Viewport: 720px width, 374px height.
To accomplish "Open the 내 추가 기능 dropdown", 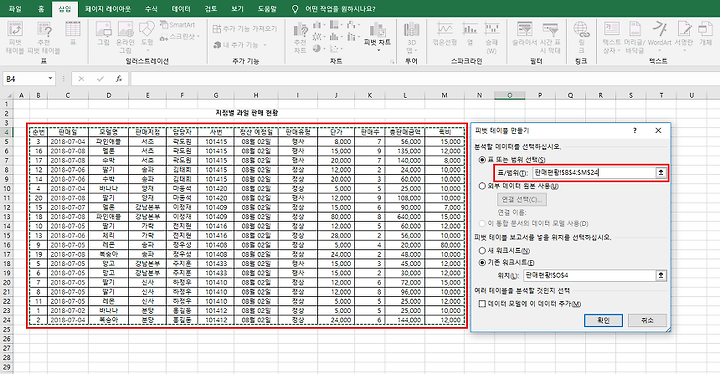I will [240, 45].
